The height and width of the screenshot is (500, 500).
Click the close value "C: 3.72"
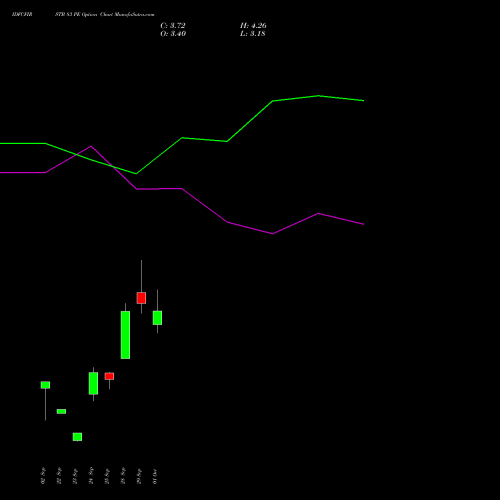[173, 25]
